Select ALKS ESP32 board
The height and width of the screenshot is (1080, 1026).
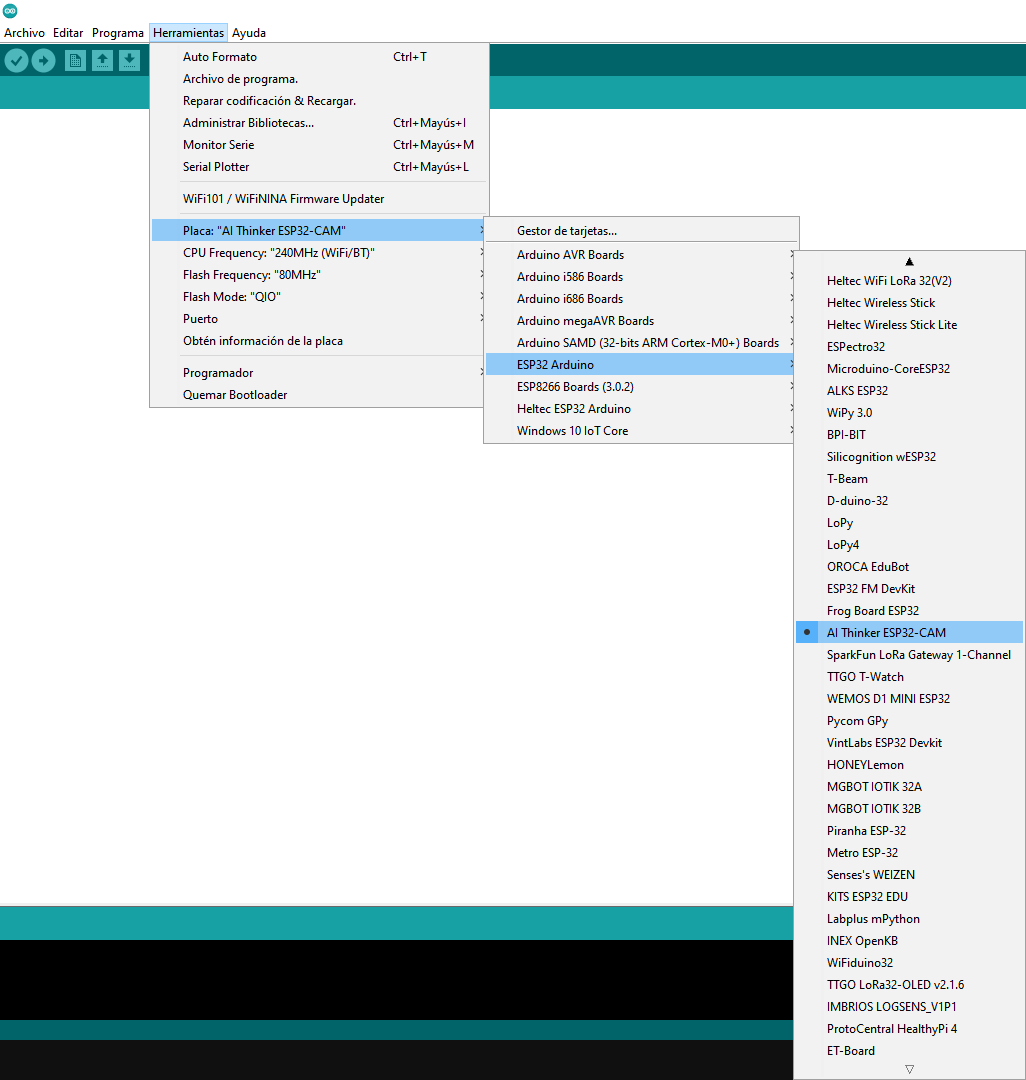coord(909,391)
